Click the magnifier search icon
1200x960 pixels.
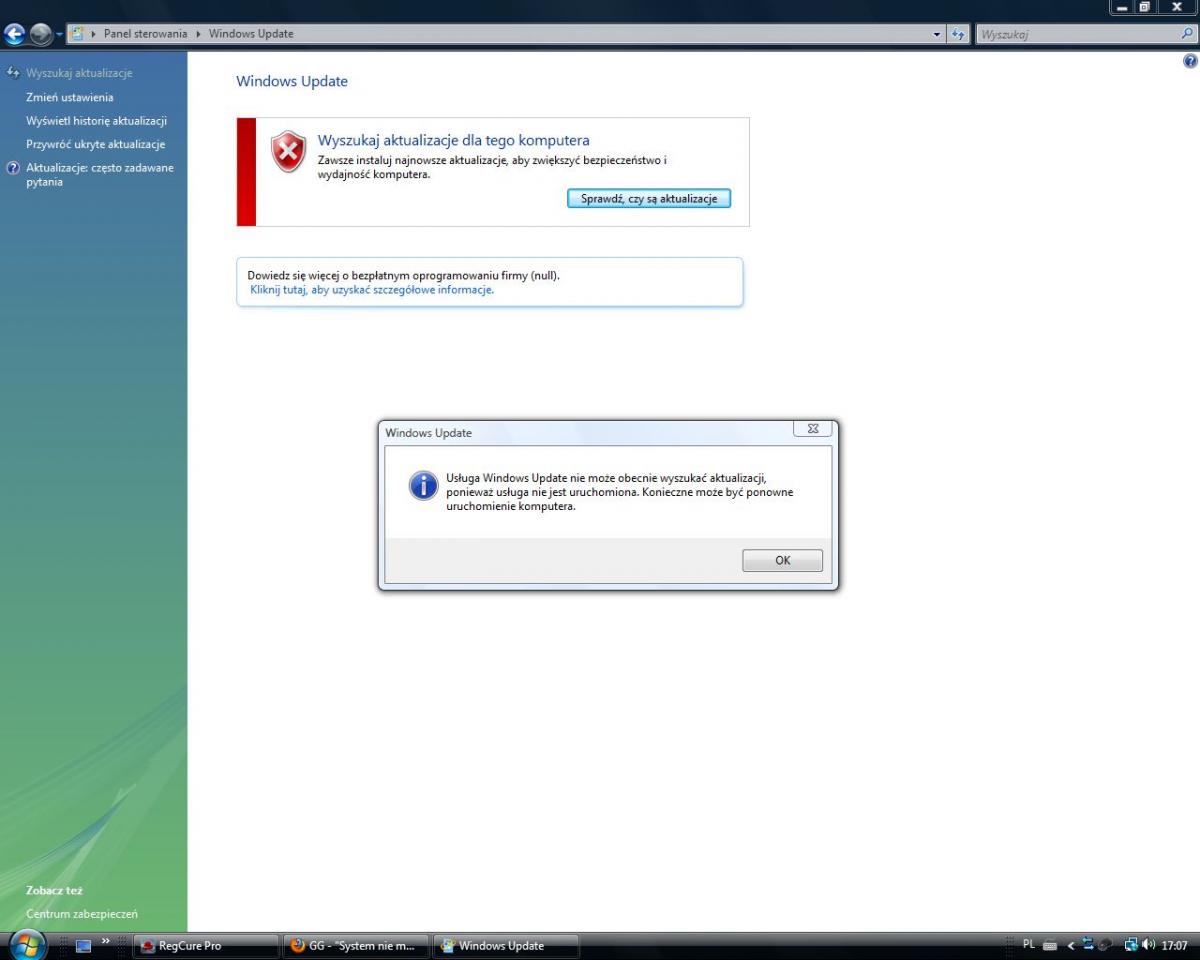tap(1187, 34)
